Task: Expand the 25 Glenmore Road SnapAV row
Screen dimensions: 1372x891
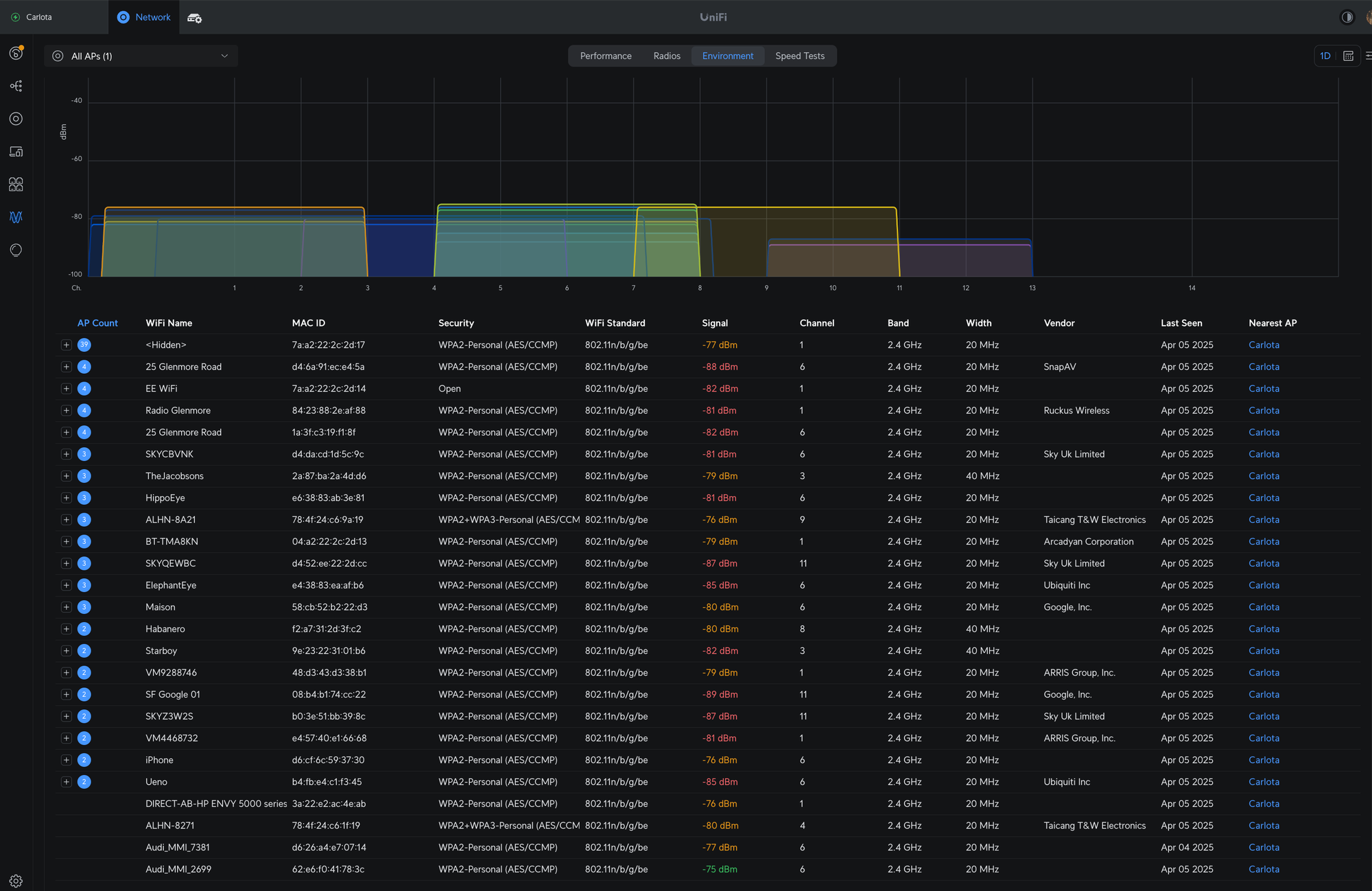Action: tap(67, 367)
